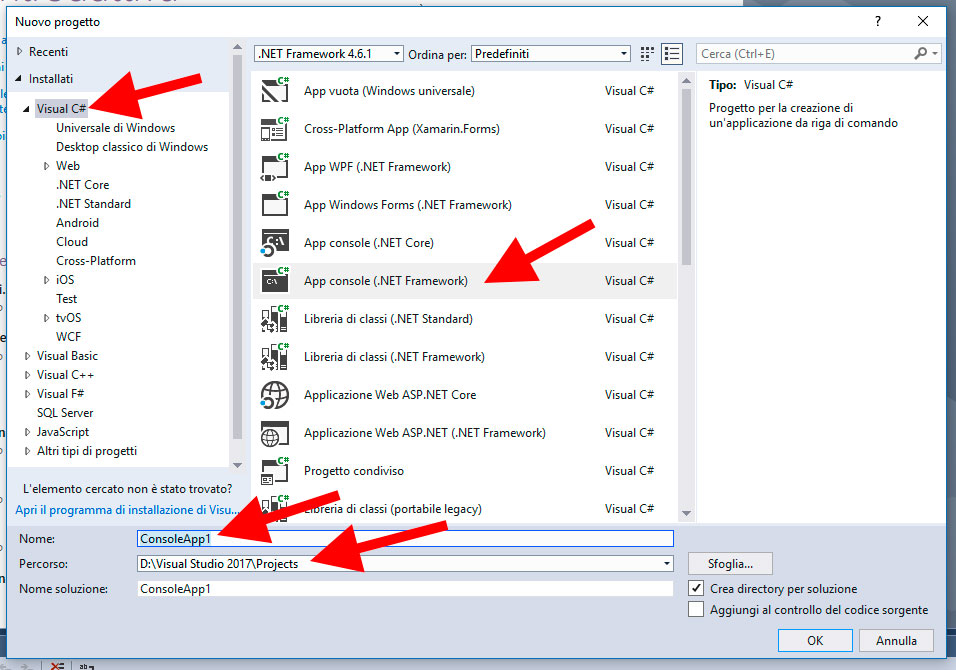Select the Android category

click(x=77, y=223)
